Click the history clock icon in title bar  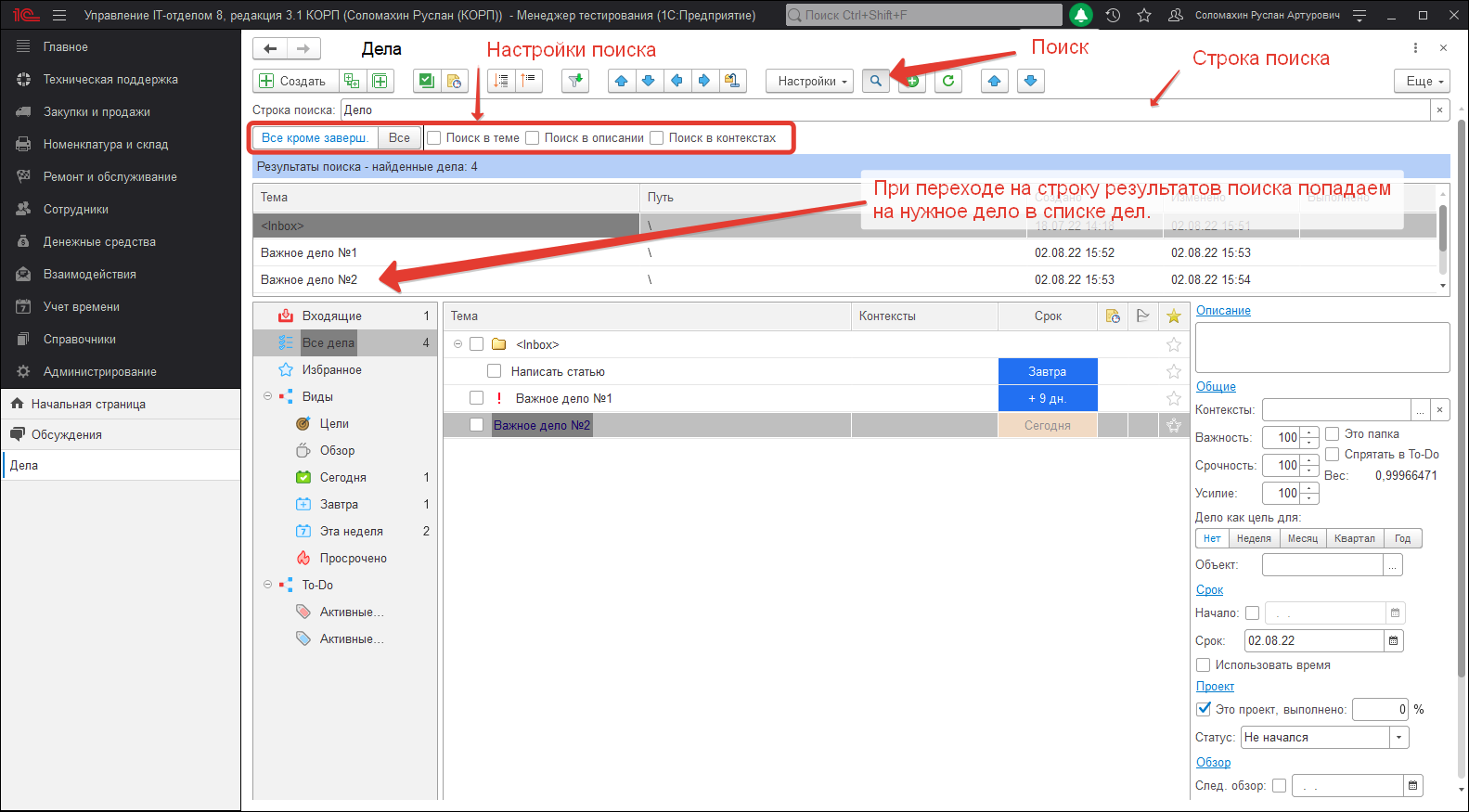point(1113,15)
